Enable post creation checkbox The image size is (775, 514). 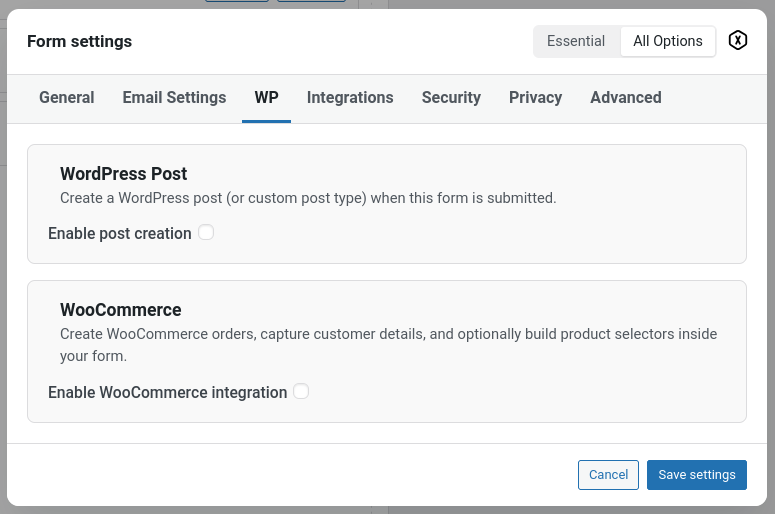(206, 232)
